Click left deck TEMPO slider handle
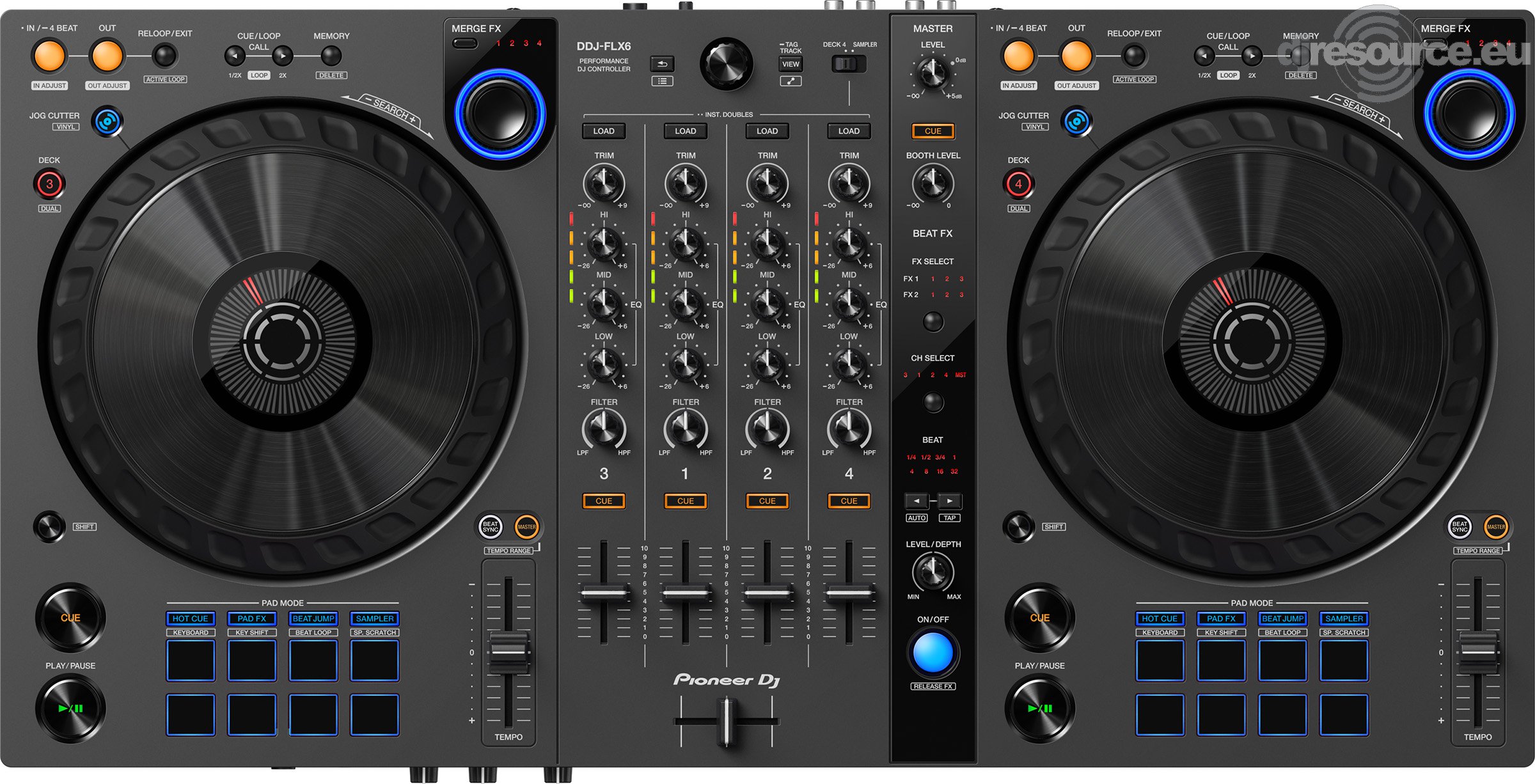This screenshot has height=784, width=1535. (508, 652)
